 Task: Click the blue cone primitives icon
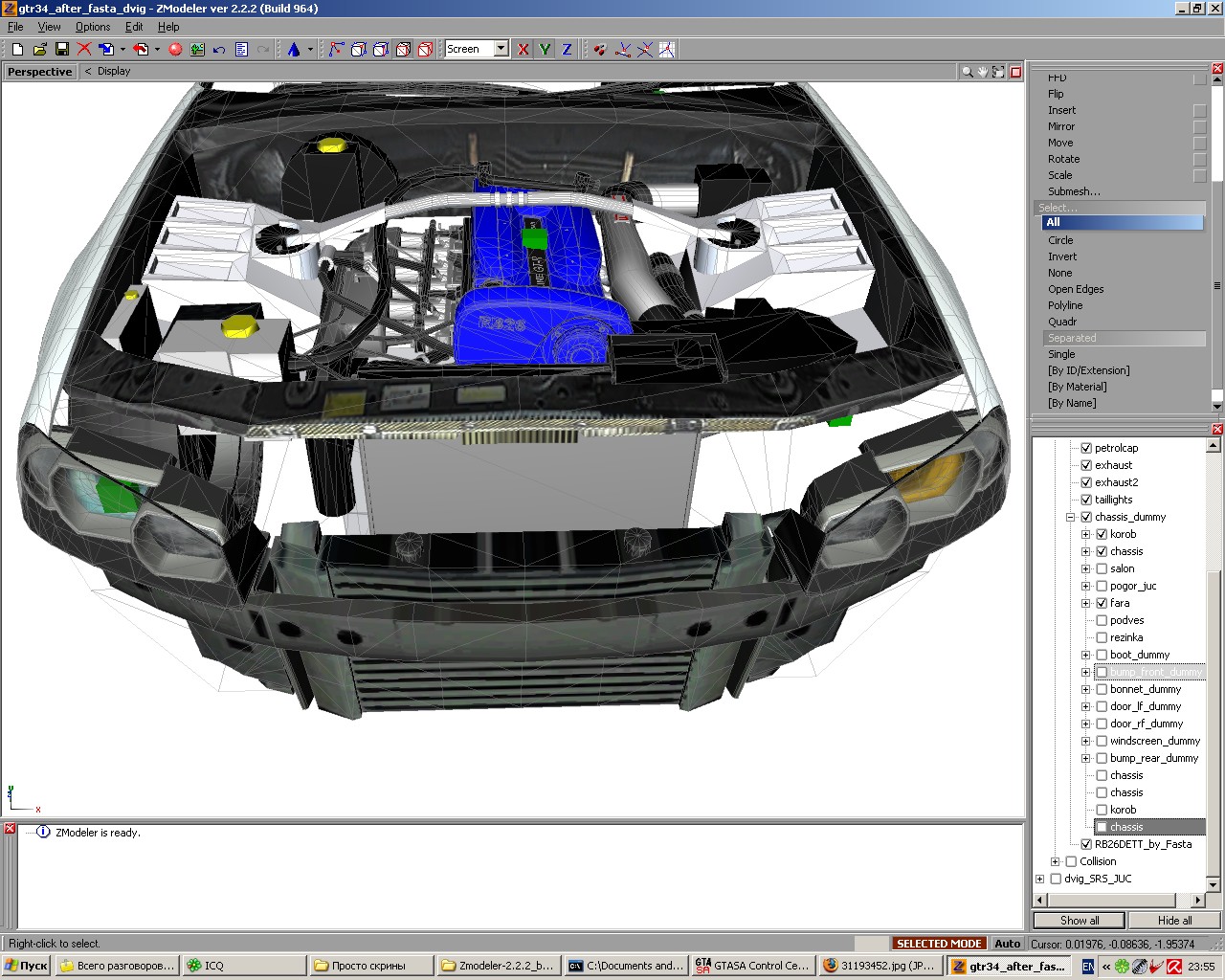tap(294, 49)
